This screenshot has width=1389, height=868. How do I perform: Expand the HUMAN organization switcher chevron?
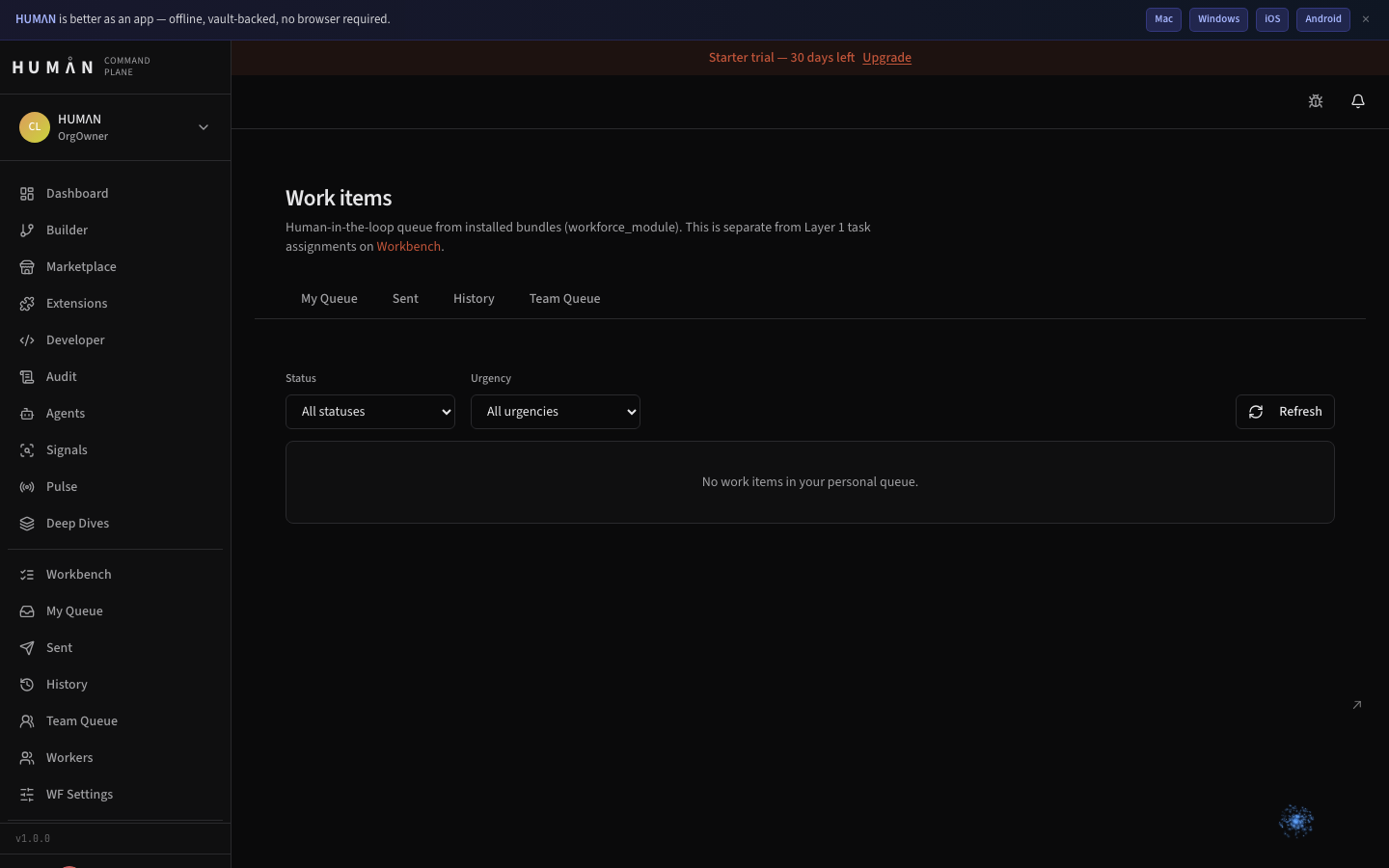tap(204, 127)
